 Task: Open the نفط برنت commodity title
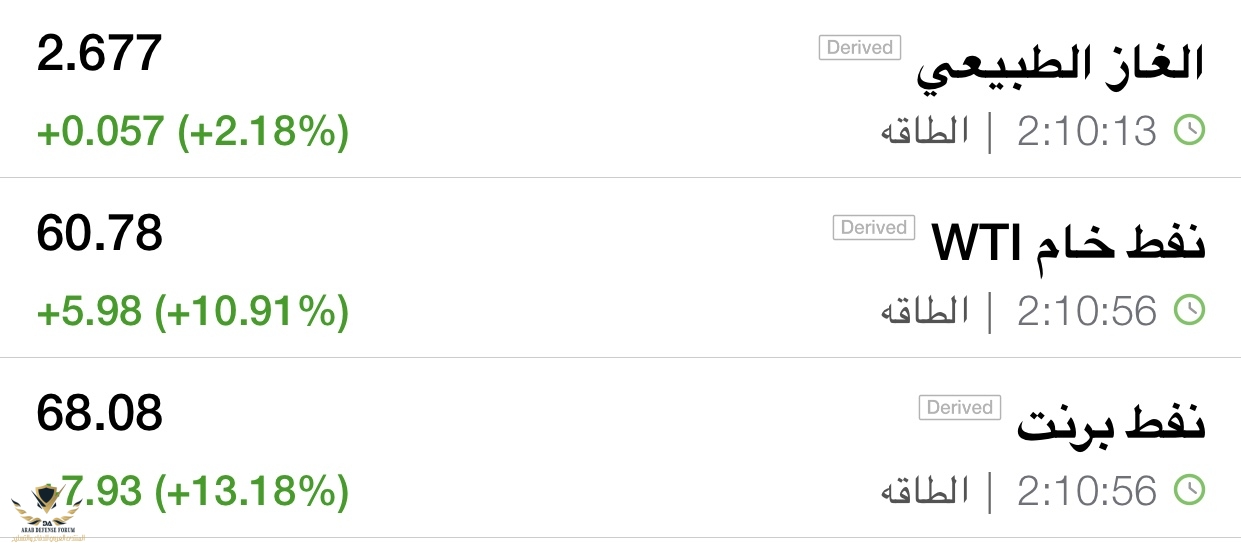(x=1111, y=424)
